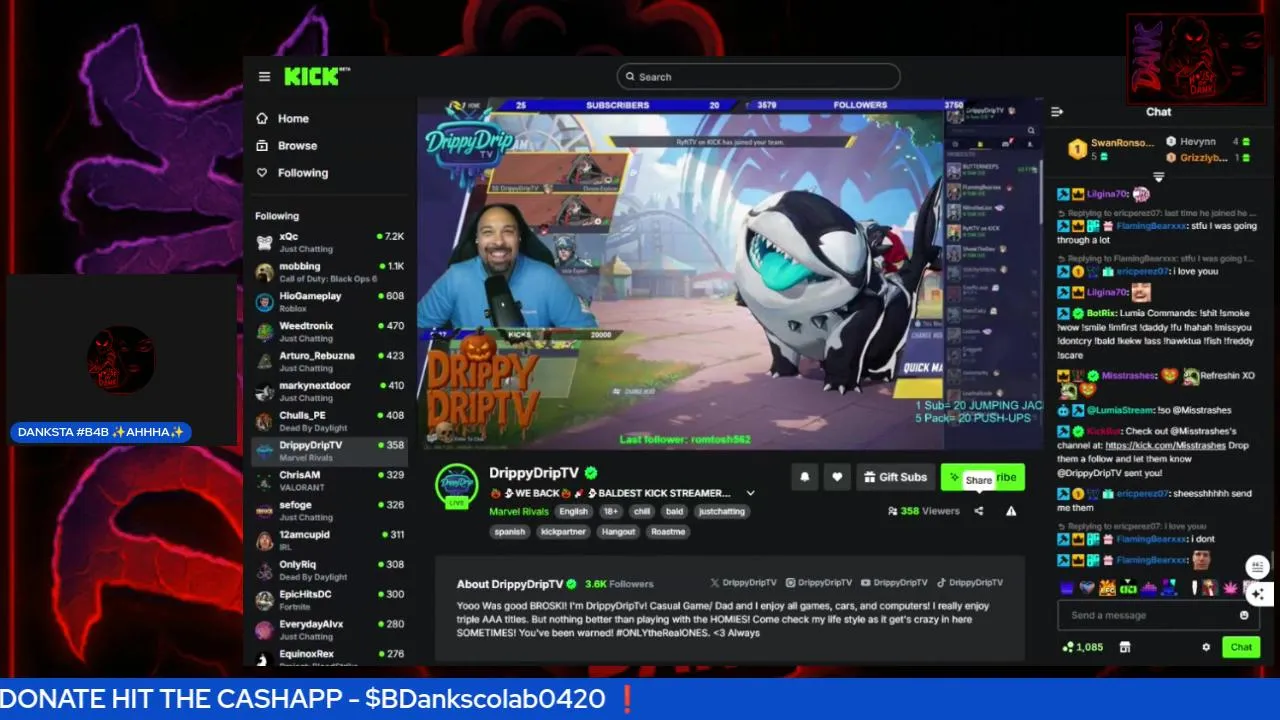Select the bald tag
1280x720 pixels.
(x=674, y=512)
